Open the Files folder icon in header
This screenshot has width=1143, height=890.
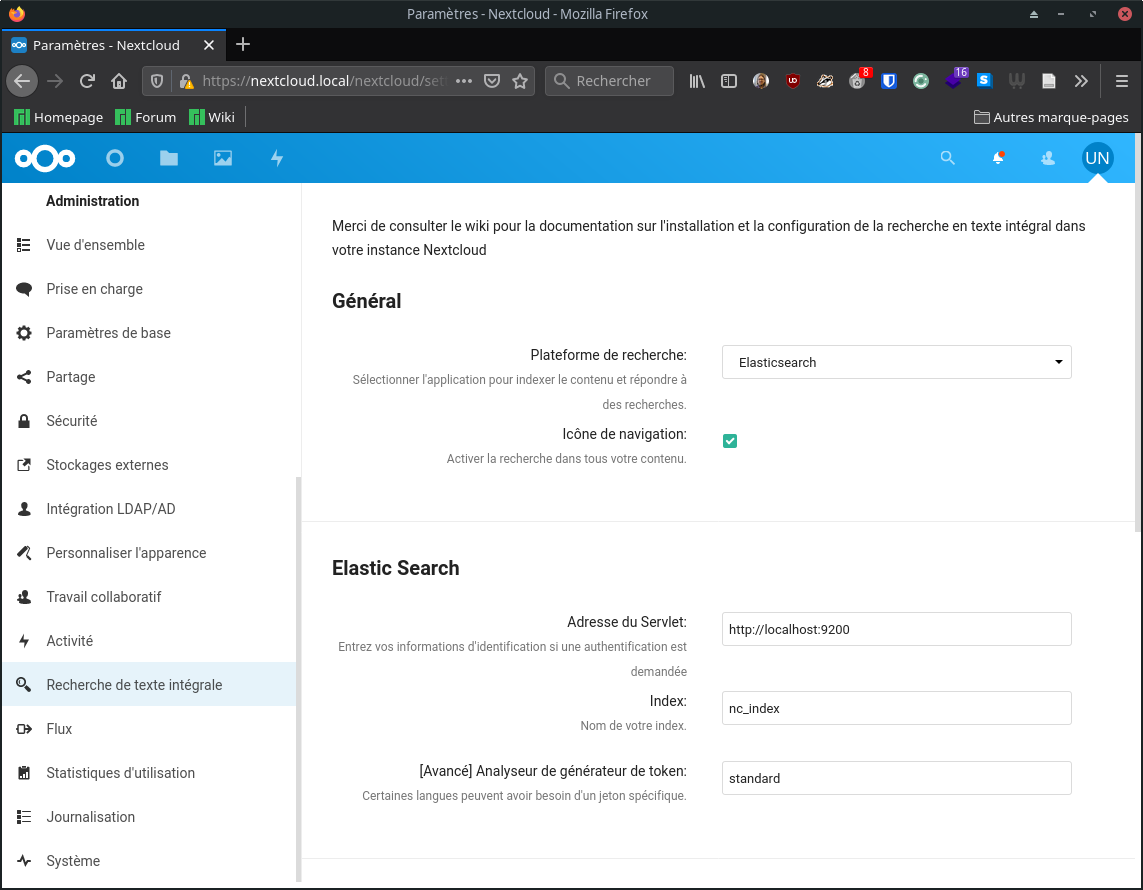169,158
